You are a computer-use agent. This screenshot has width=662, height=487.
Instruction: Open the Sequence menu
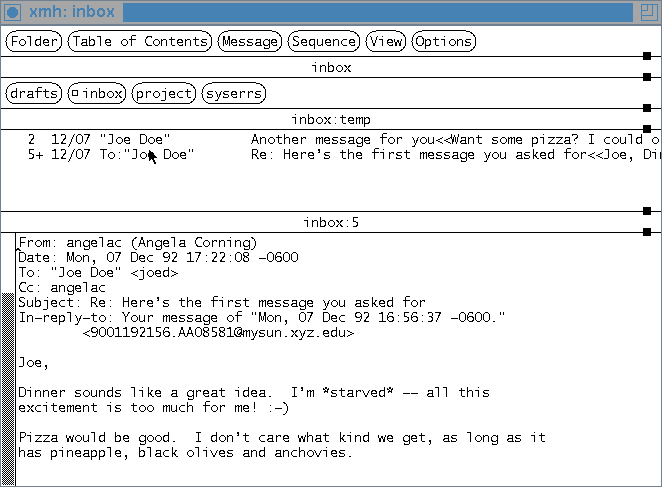pos(323,41)
